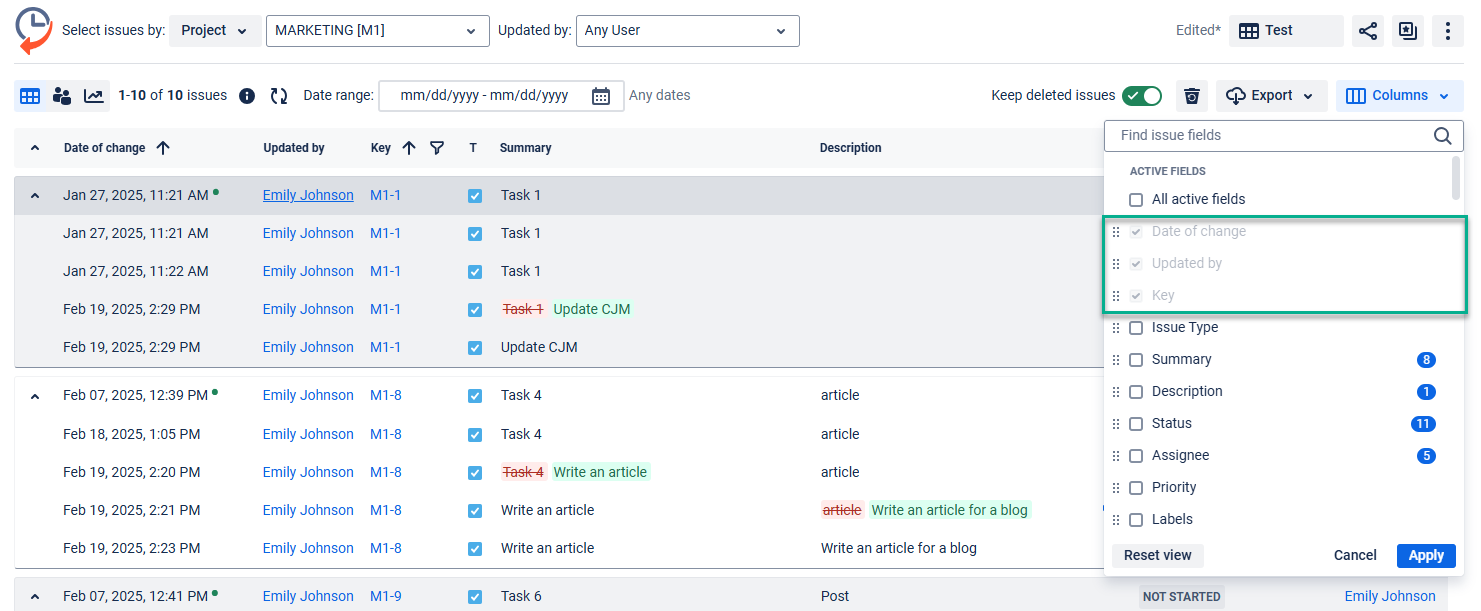The width and height of the screenshot is (1481, 611).
Task: Enable the Status field checkbox
Action: (1136, 424)
